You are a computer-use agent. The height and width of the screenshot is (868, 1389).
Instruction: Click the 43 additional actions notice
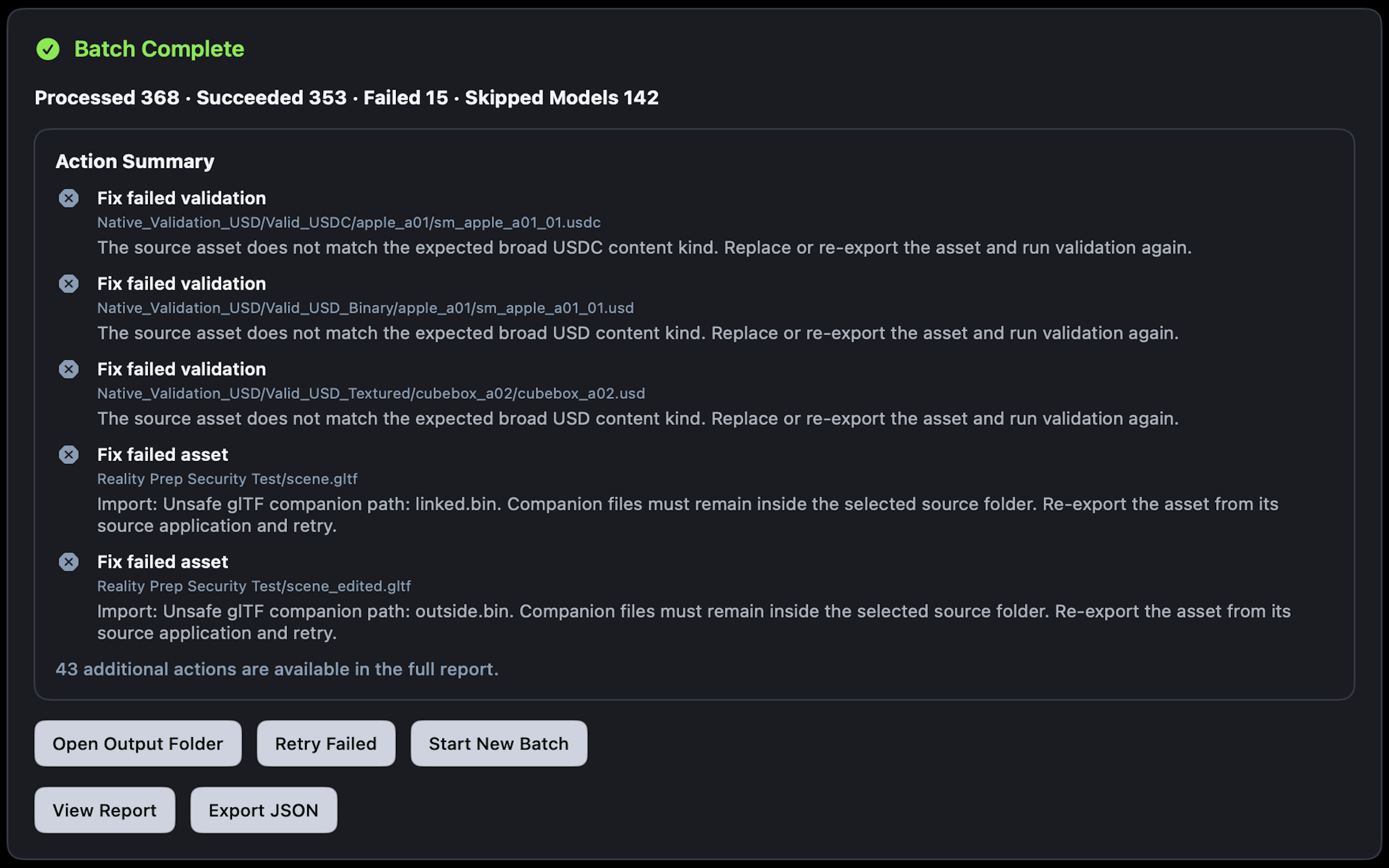click(x=277, y=669)
